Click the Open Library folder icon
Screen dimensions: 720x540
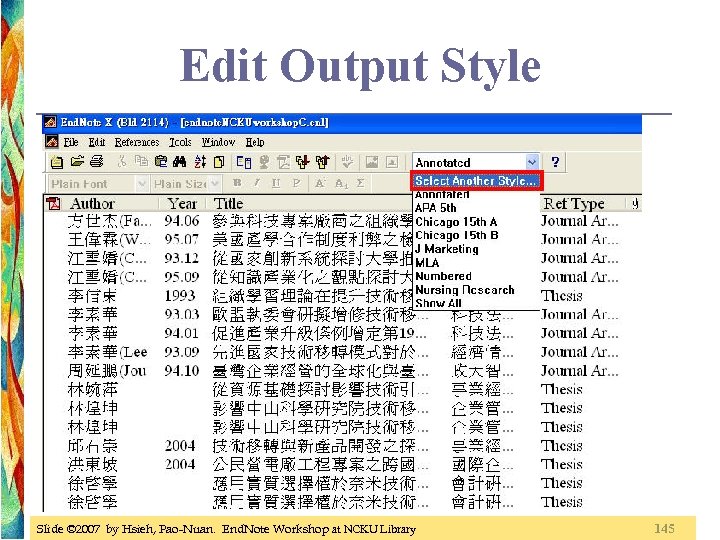tap(77, 162)
